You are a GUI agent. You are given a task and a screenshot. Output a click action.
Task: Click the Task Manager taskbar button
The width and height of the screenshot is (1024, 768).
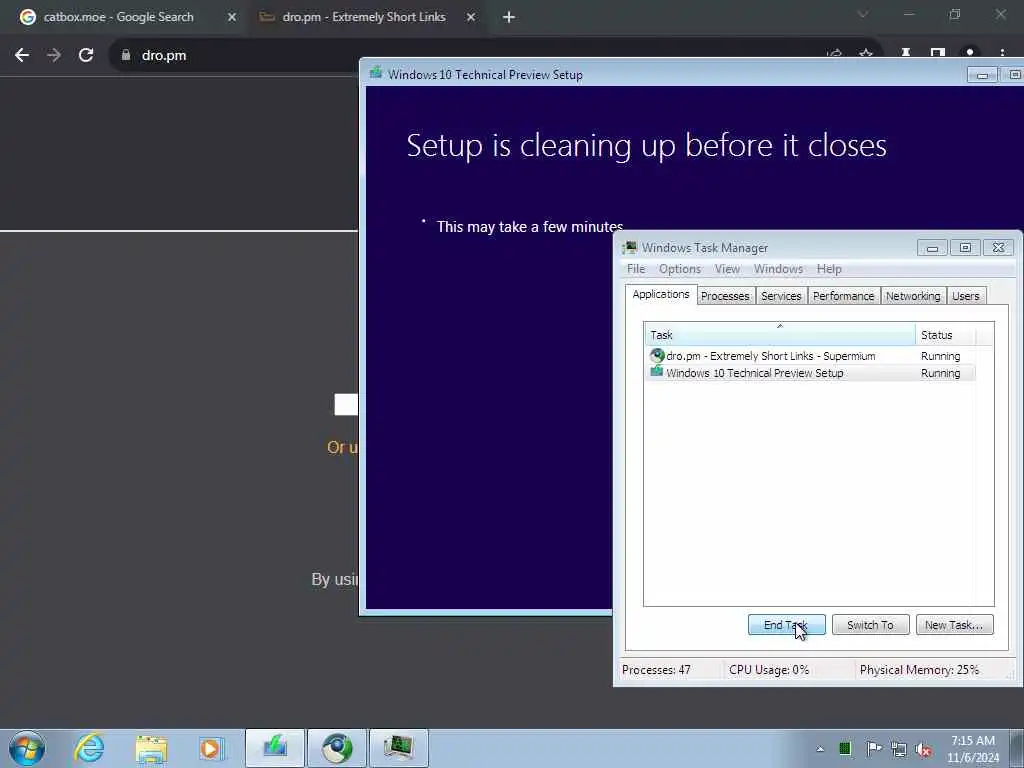click(x=398, y=748)
